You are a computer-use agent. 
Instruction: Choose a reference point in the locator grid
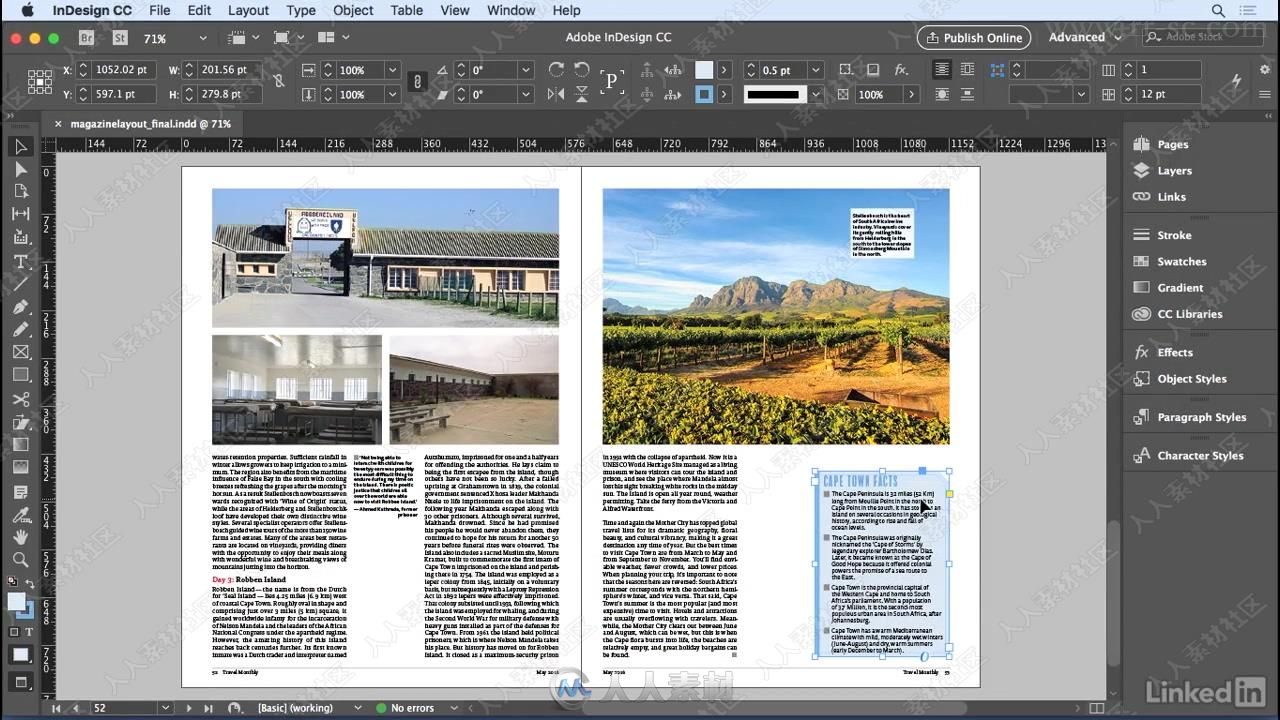coord(40,82)
